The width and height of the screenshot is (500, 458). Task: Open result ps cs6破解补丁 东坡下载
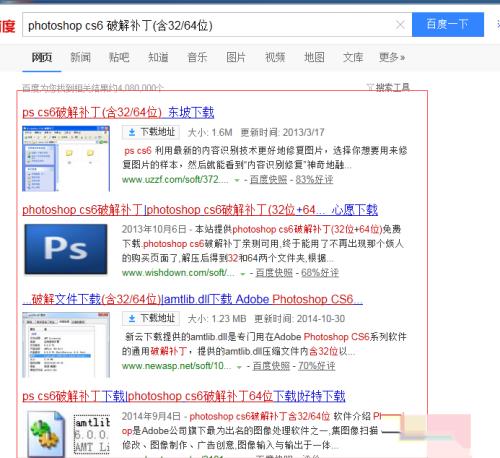coord(118,112)
